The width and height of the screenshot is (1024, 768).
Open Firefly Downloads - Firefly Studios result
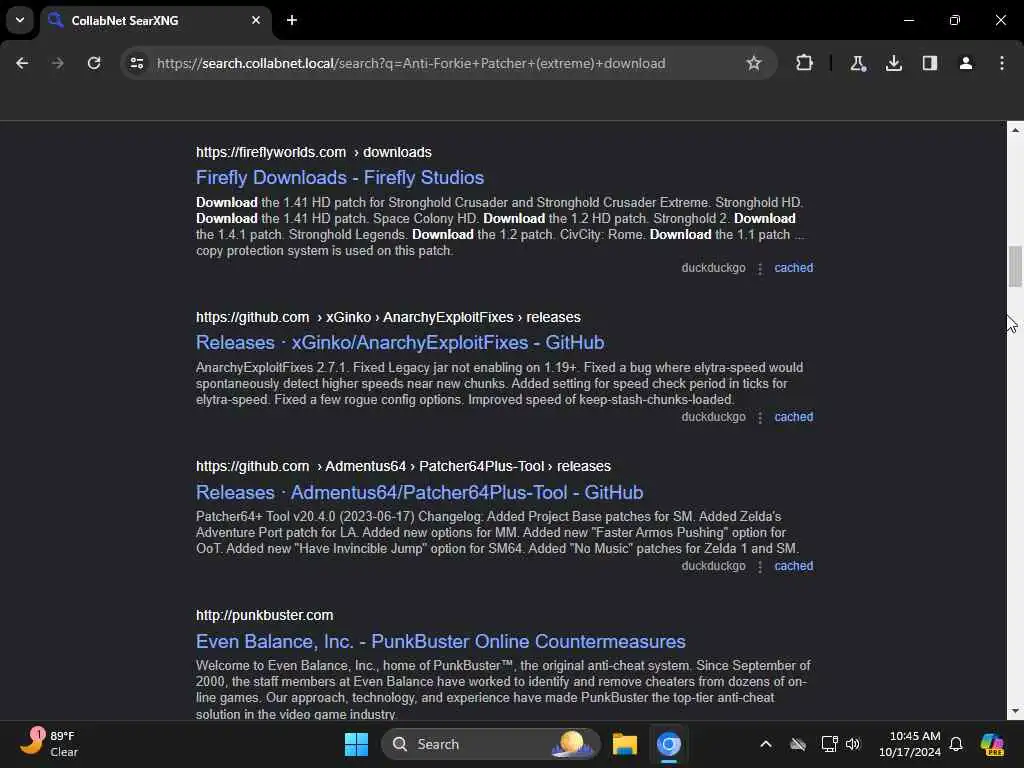[x=340, y=178]
